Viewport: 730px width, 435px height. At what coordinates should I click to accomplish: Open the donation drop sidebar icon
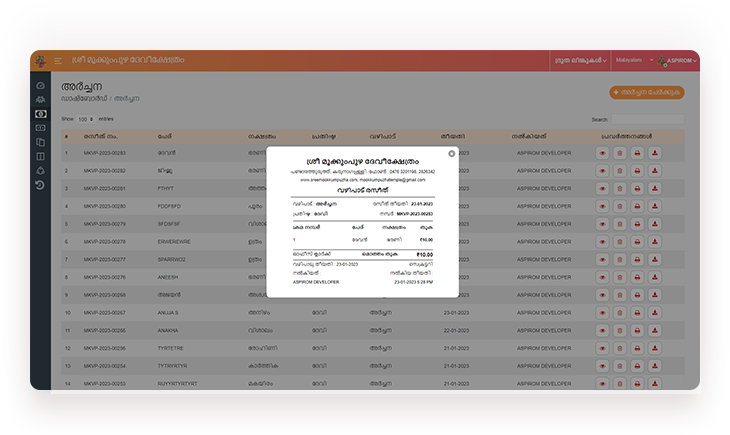41,170
